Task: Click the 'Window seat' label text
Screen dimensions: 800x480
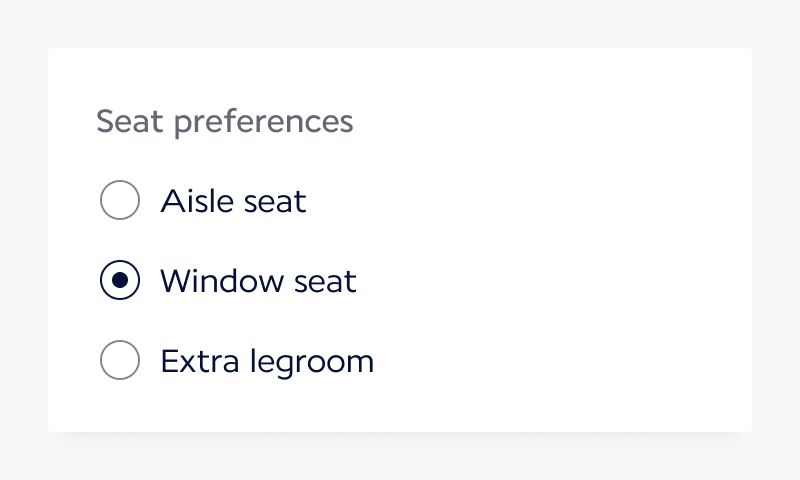Action: click(x=258, y=281)
